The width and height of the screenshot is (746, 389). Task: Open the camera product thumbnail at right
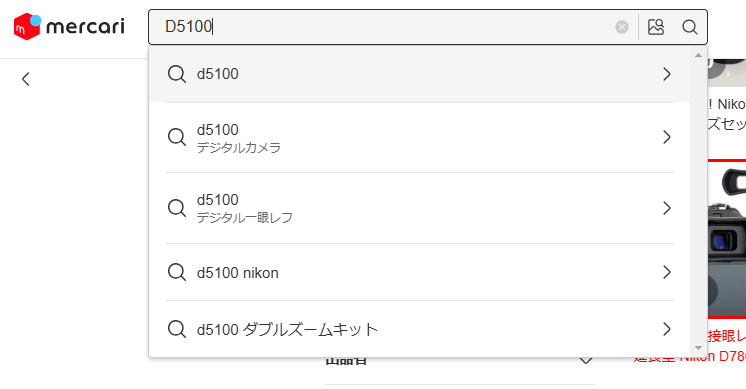pyautogui.click(x=726, y=239)
